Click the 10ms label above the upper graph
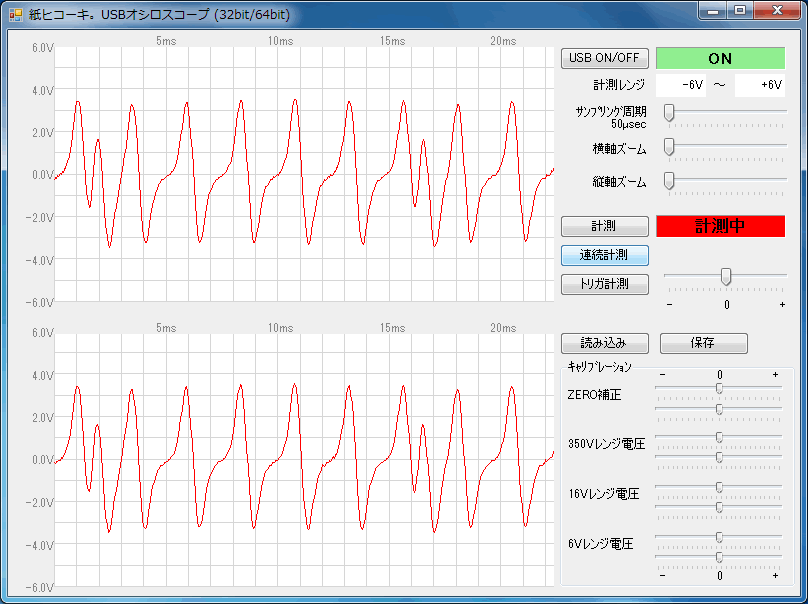This screenshot has height=604, width=808. coord(280,41)
